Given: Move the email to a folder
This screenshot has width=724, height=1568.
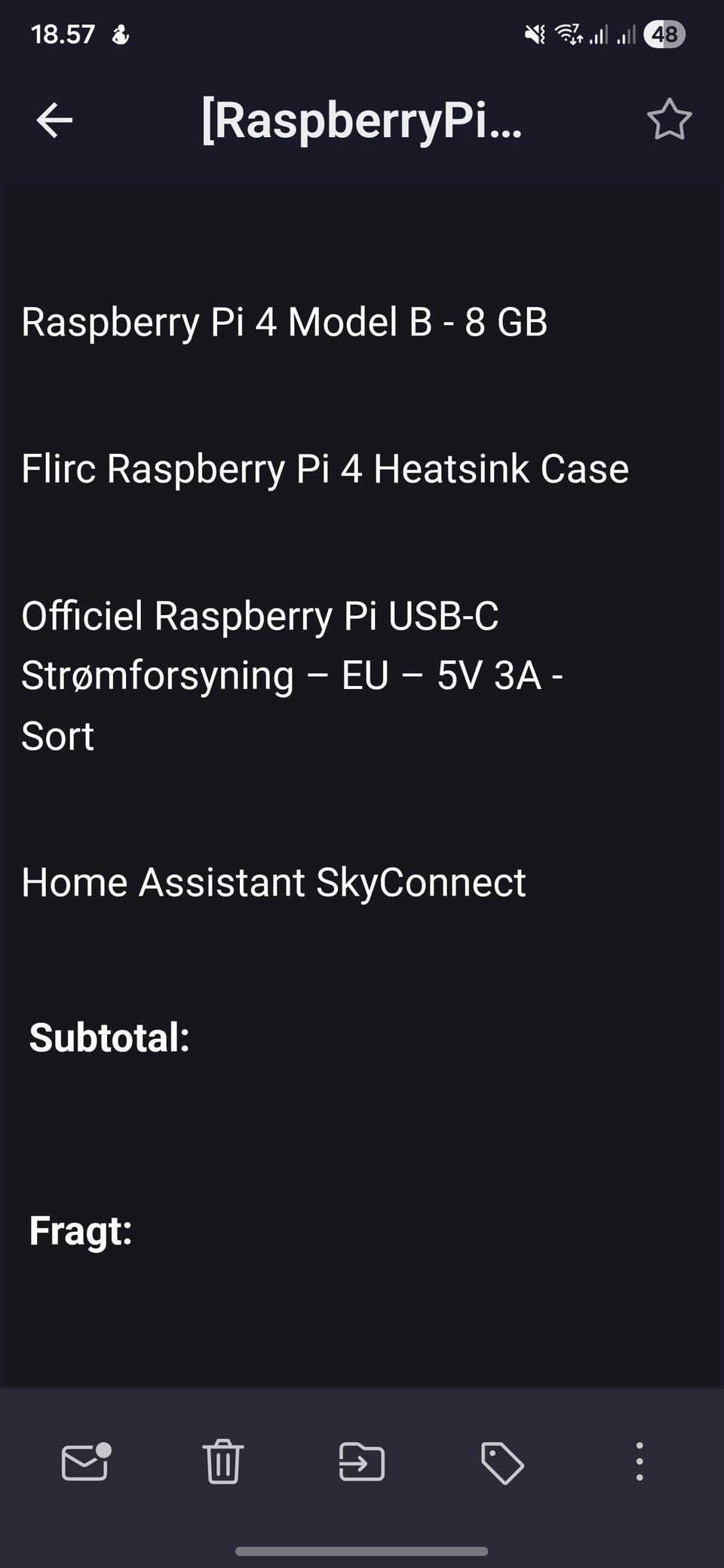Looking at the screenshot, I should (362, 1462).
